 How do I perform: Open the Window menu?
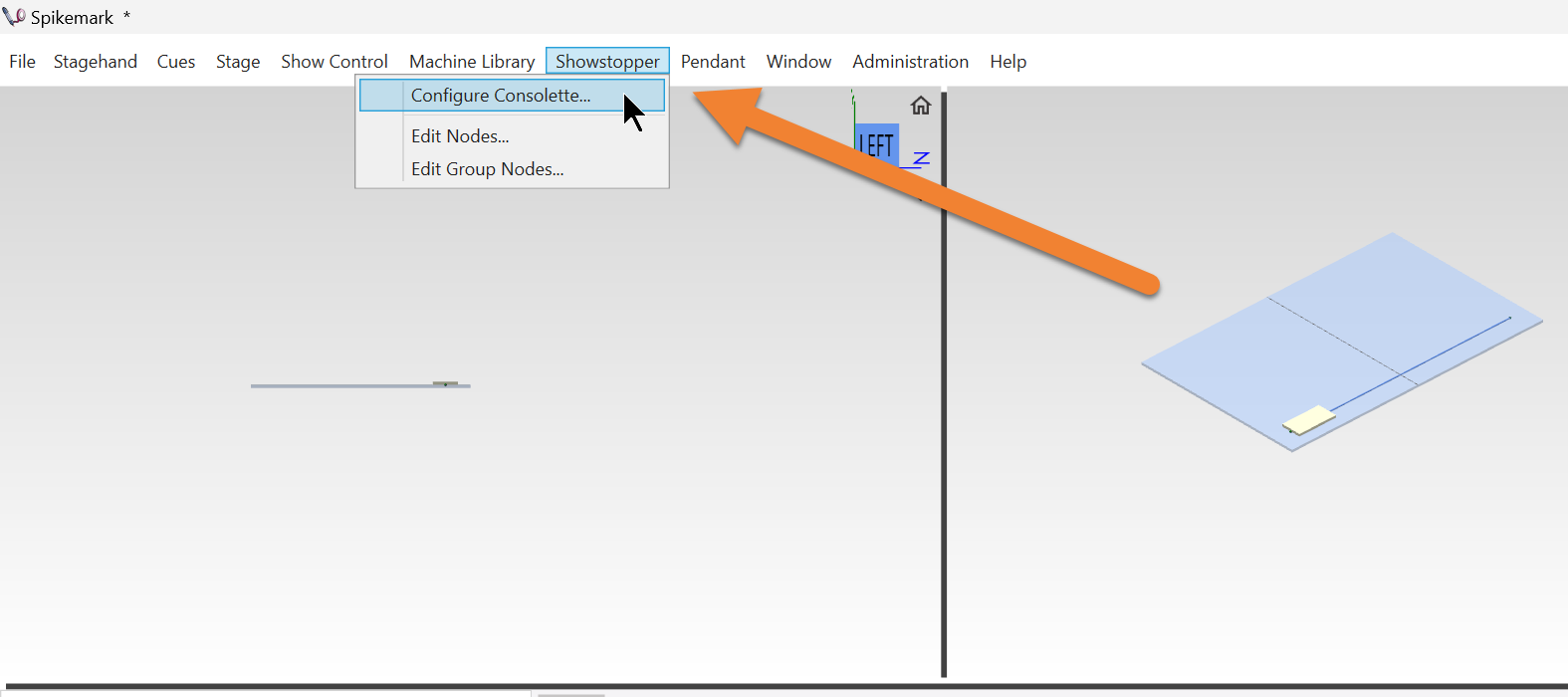(798, 62)
